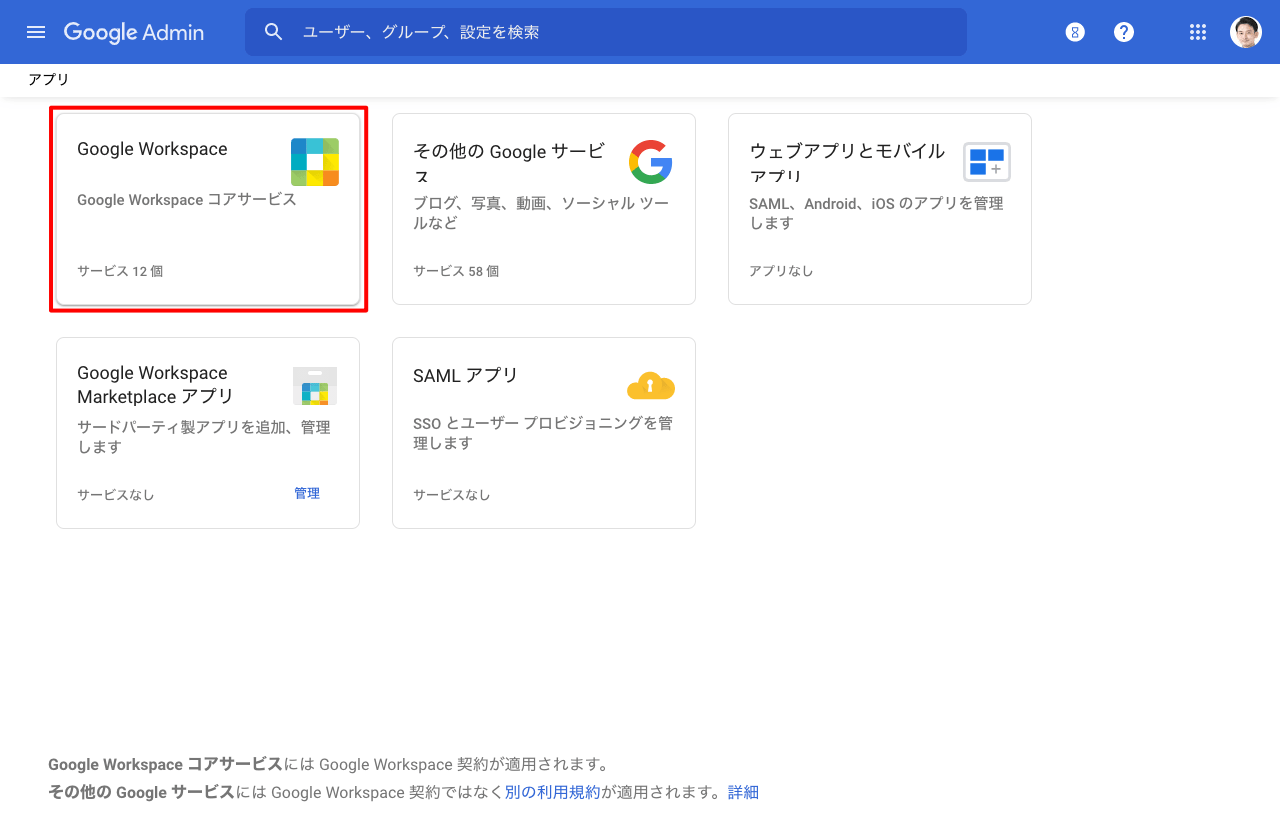Click 'サービスなし' in SAML card
The width and height of the screenshot is (1280, 832).
click(x=452, y=495)
